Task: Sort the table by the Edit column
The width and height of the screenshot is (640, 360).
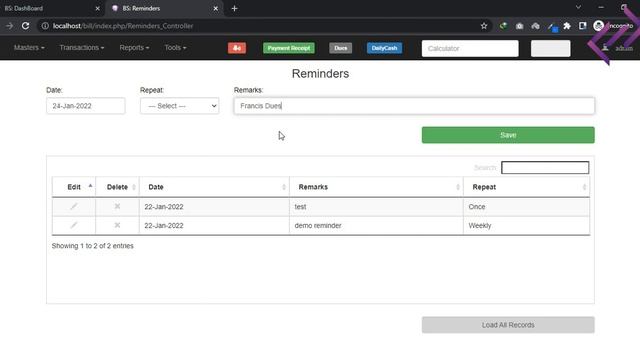Action: click(74, 187)
